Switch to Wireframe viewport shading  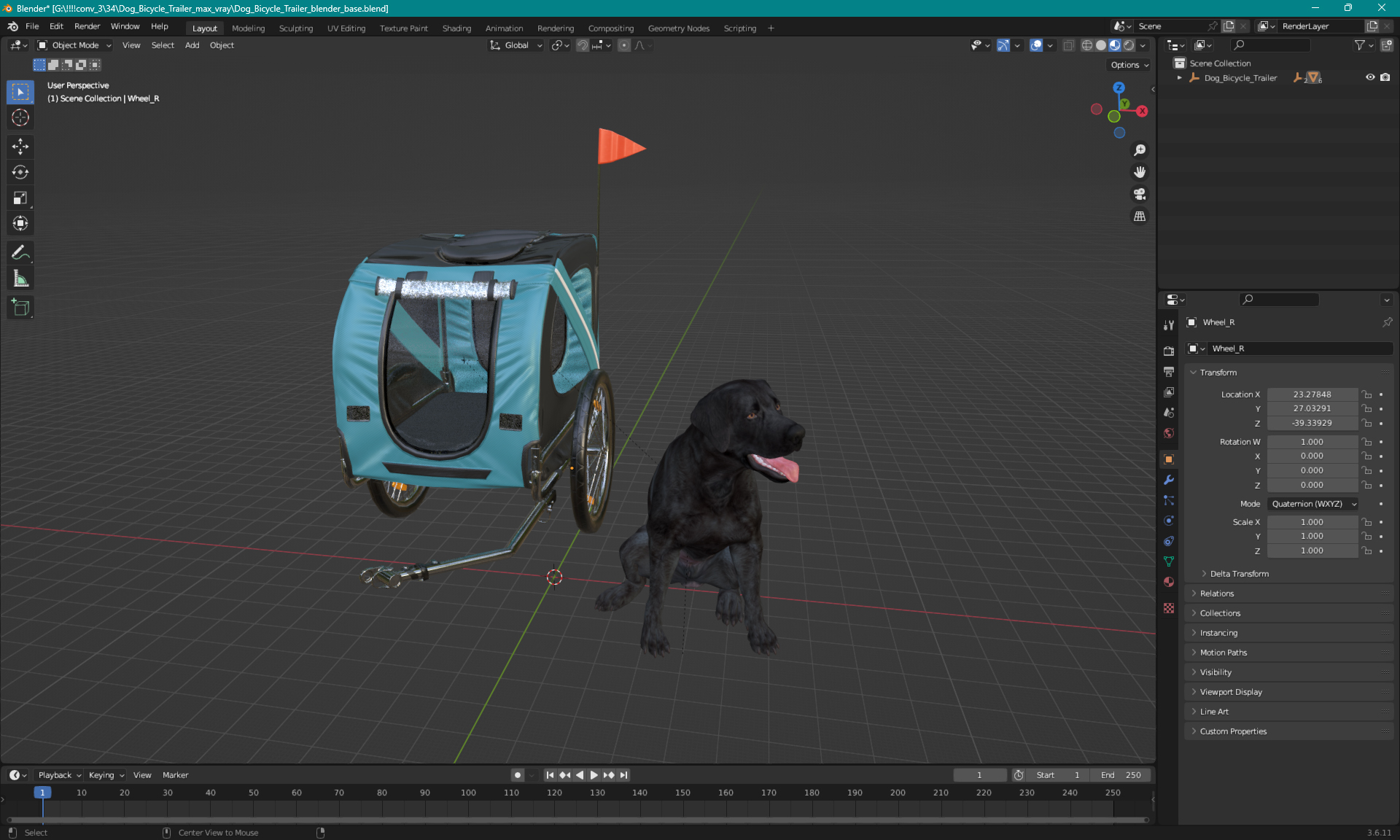[1086, 45]
